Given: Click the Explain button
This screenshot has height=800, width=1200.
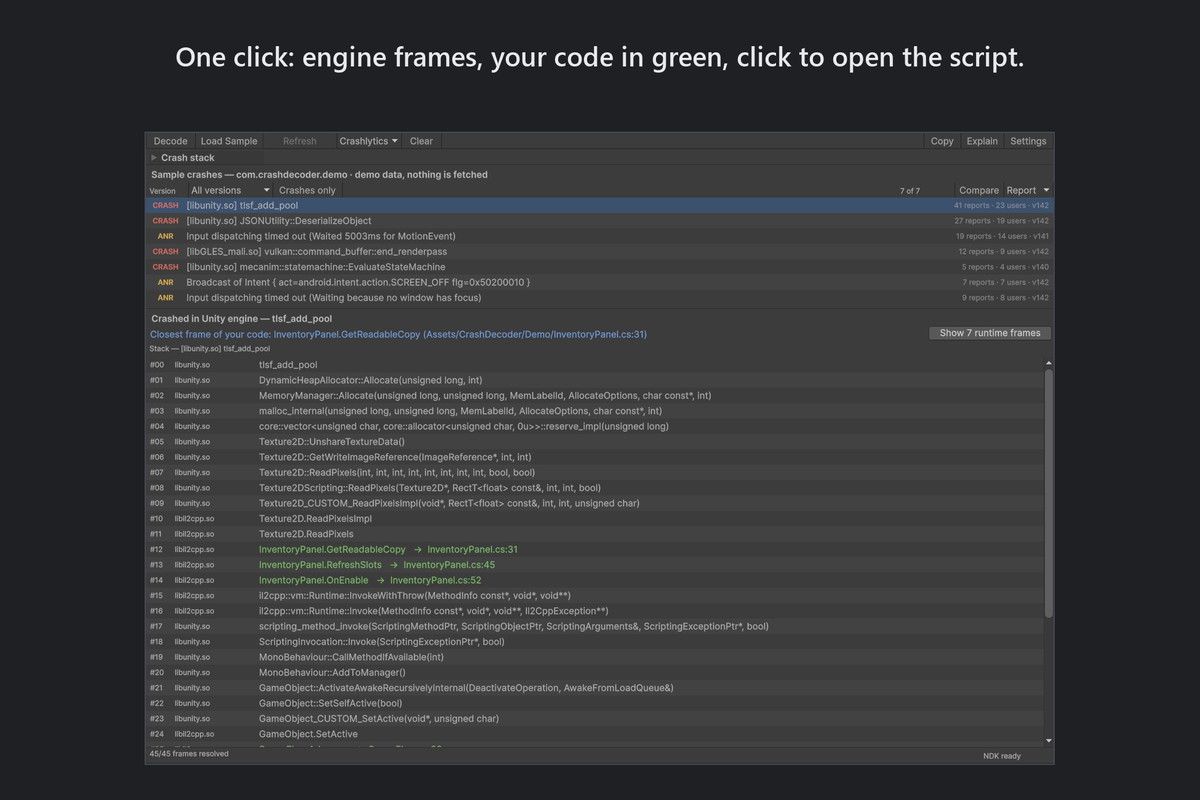Looking at the screenshot, I should [x=982, y=141].
